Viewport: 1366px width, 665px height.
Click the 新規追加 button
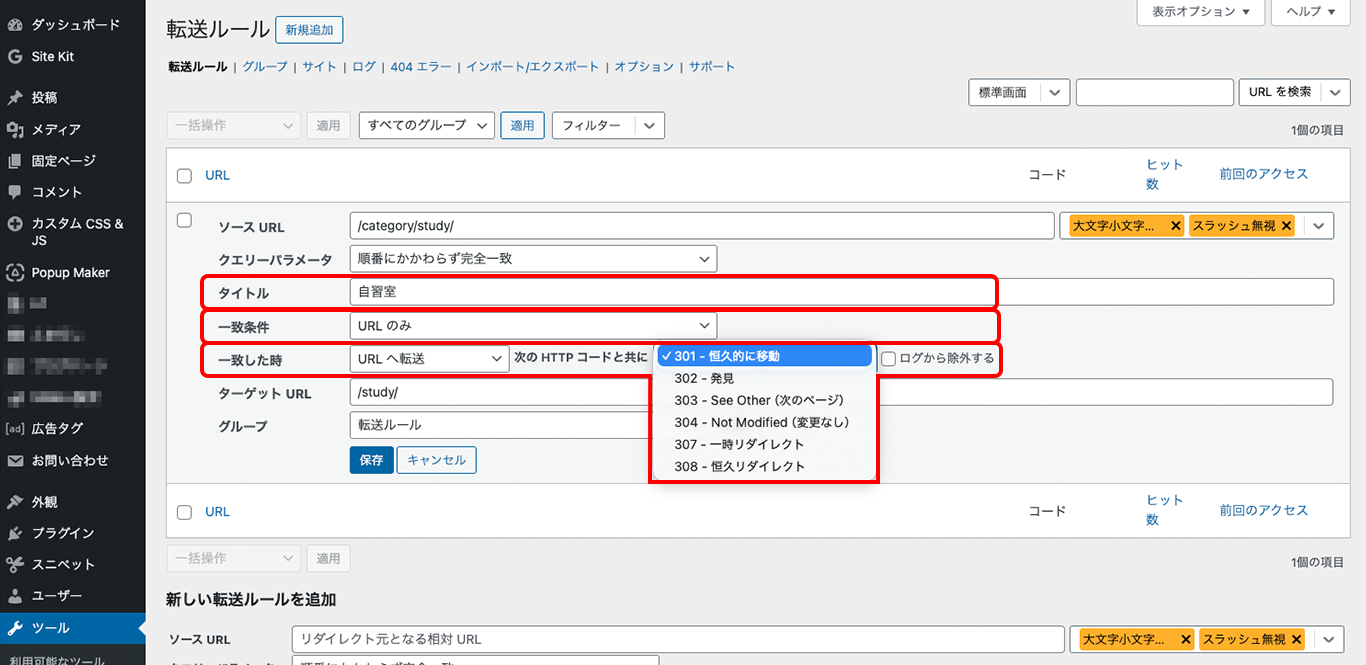(309, 31)
